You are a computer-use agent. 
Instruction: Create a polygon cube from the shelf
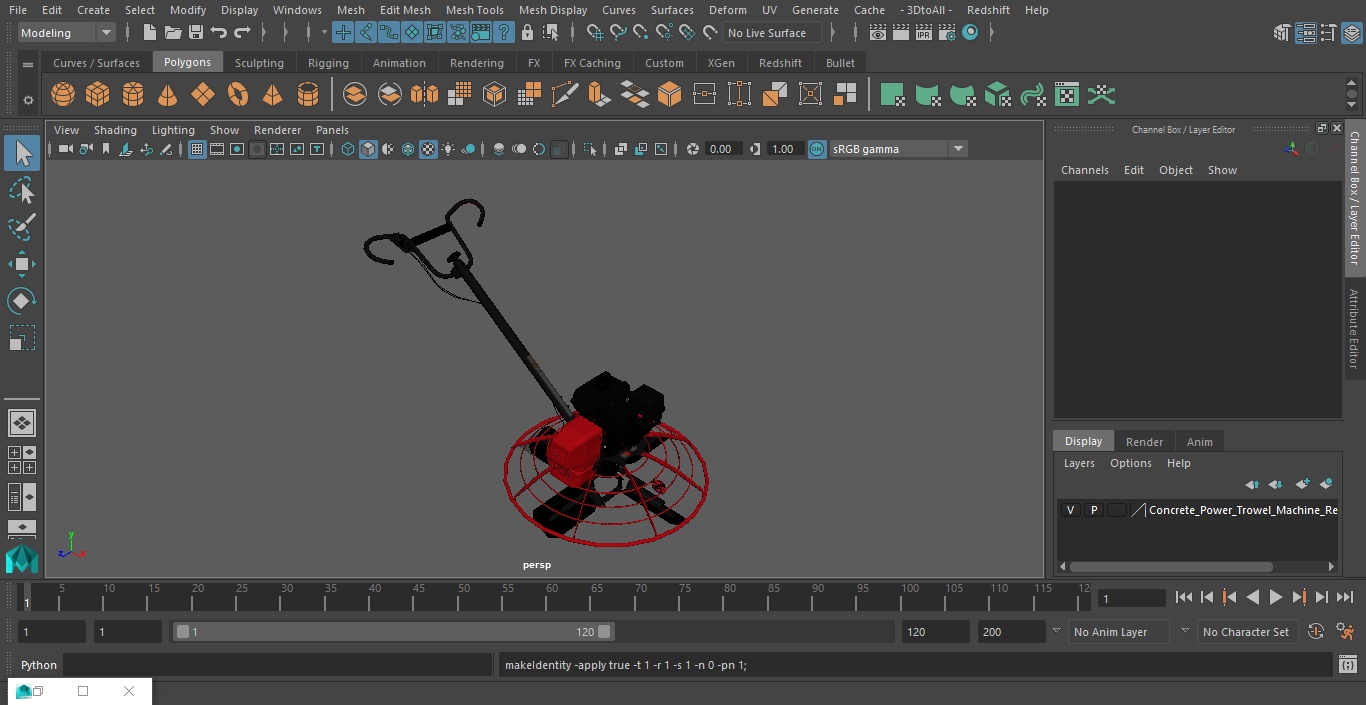pyautogui.click(x=98, y=95)
